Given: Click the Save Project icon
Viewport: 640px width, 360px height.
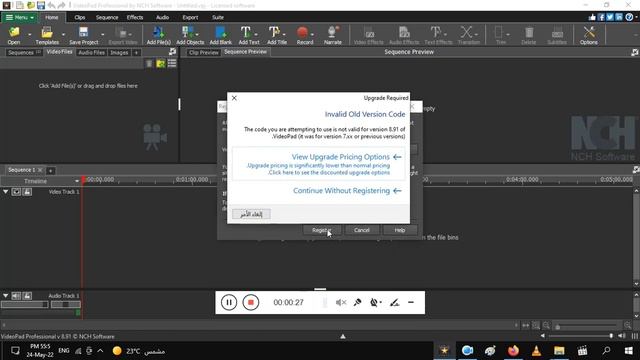Looking at the screenshot, I should [83, 32].
